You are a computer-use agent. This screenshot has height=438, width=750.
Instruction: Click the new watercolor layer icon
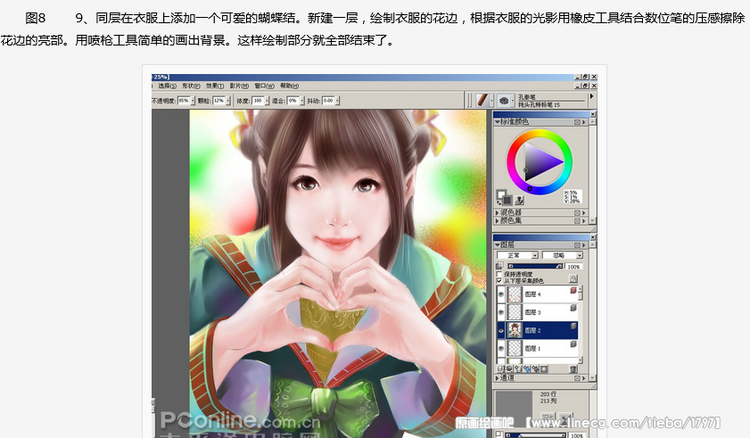[527, 369]
